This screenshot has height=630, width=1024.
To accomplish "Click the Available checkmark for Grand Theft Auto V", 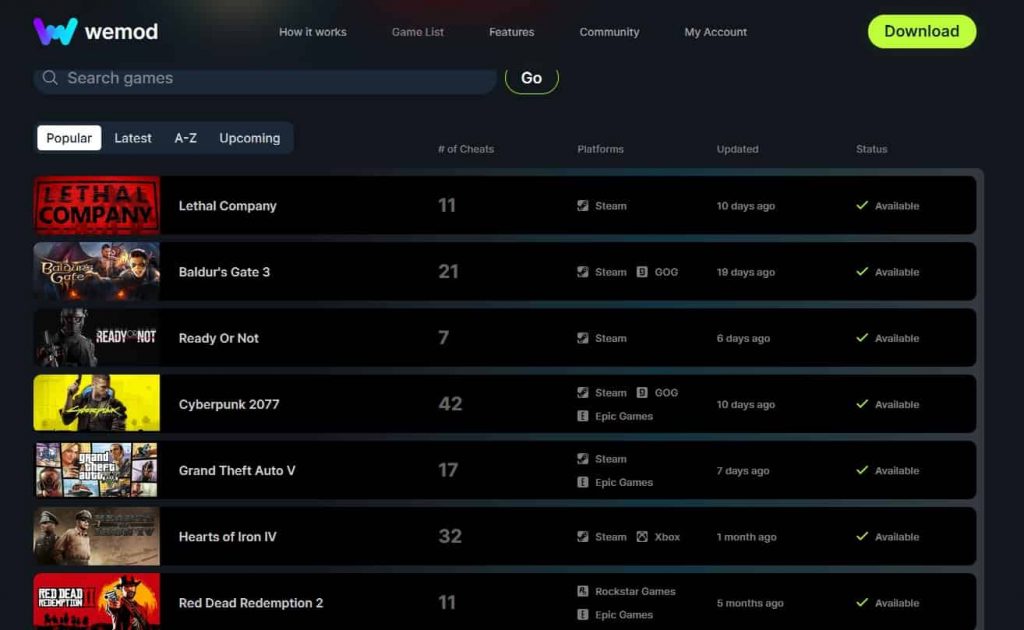I will click(862, 470).
